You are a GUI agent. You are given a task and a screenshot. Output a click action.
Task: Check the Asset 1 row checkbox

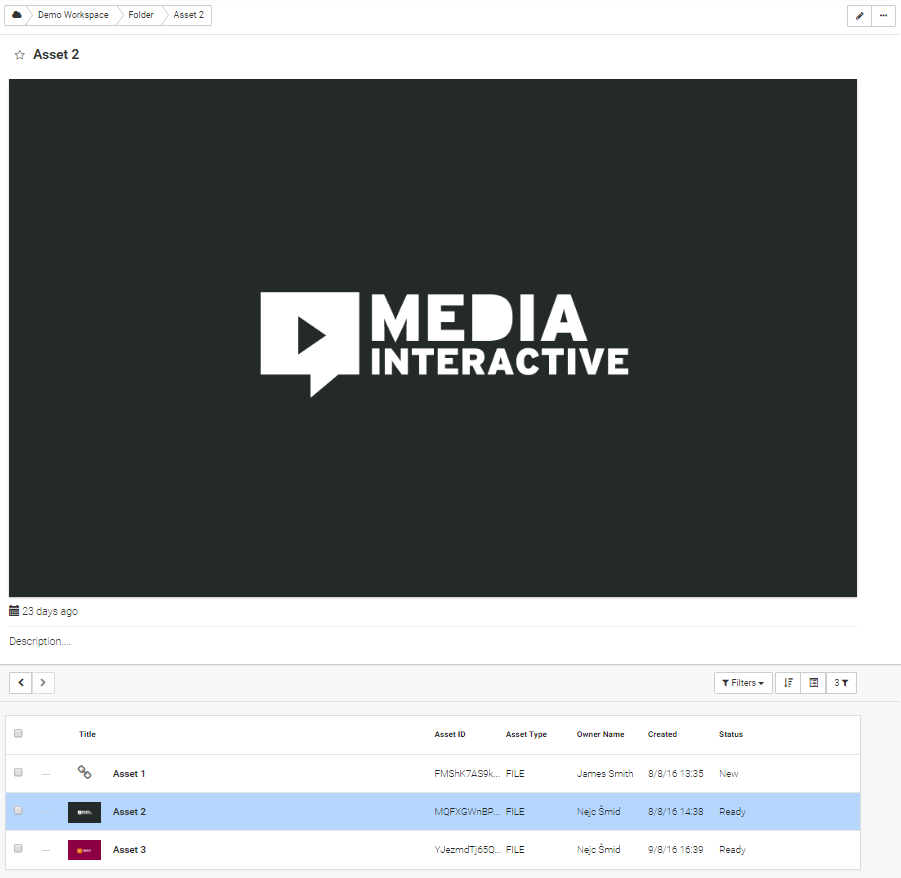(18, 772)
